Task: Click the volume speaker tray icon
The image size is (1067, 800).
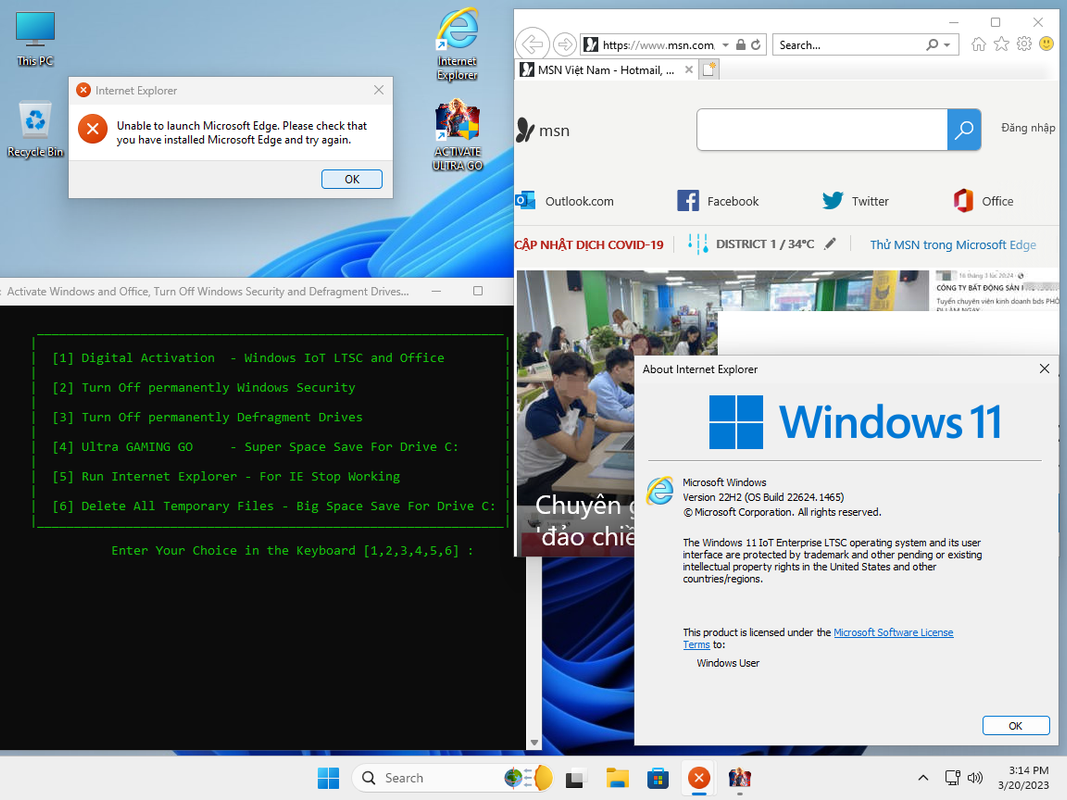Action: tap(975, 778)
